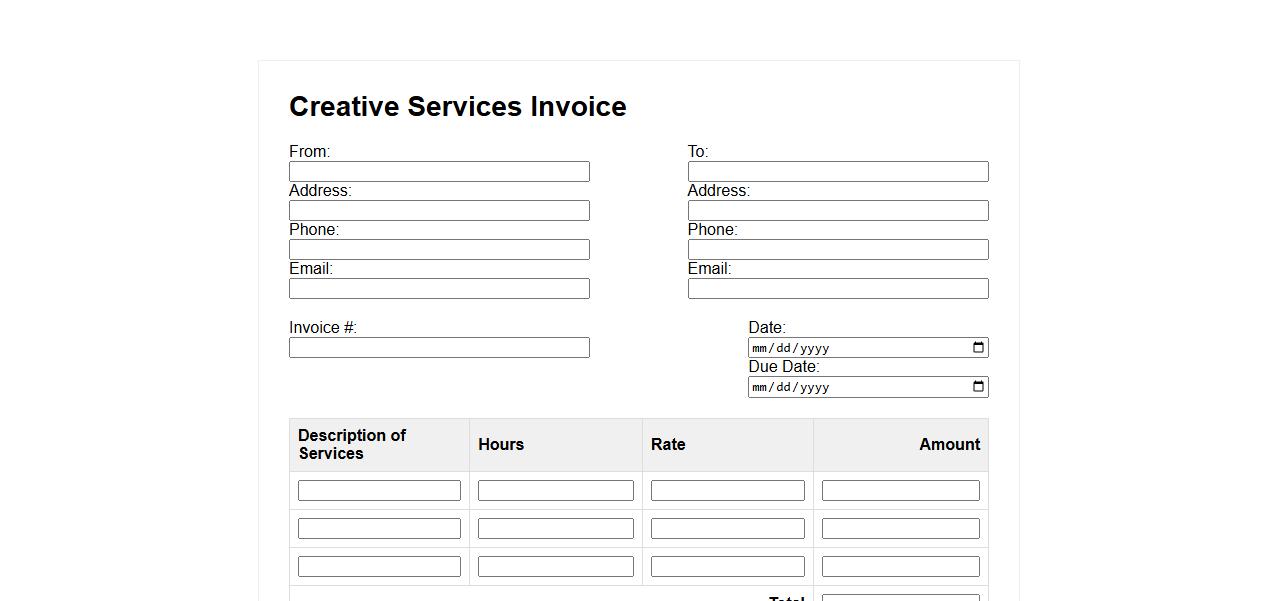The height and width of the screenshot is (601, 1278).
Task: Click the sender Email input box
Action: [439, 289]
